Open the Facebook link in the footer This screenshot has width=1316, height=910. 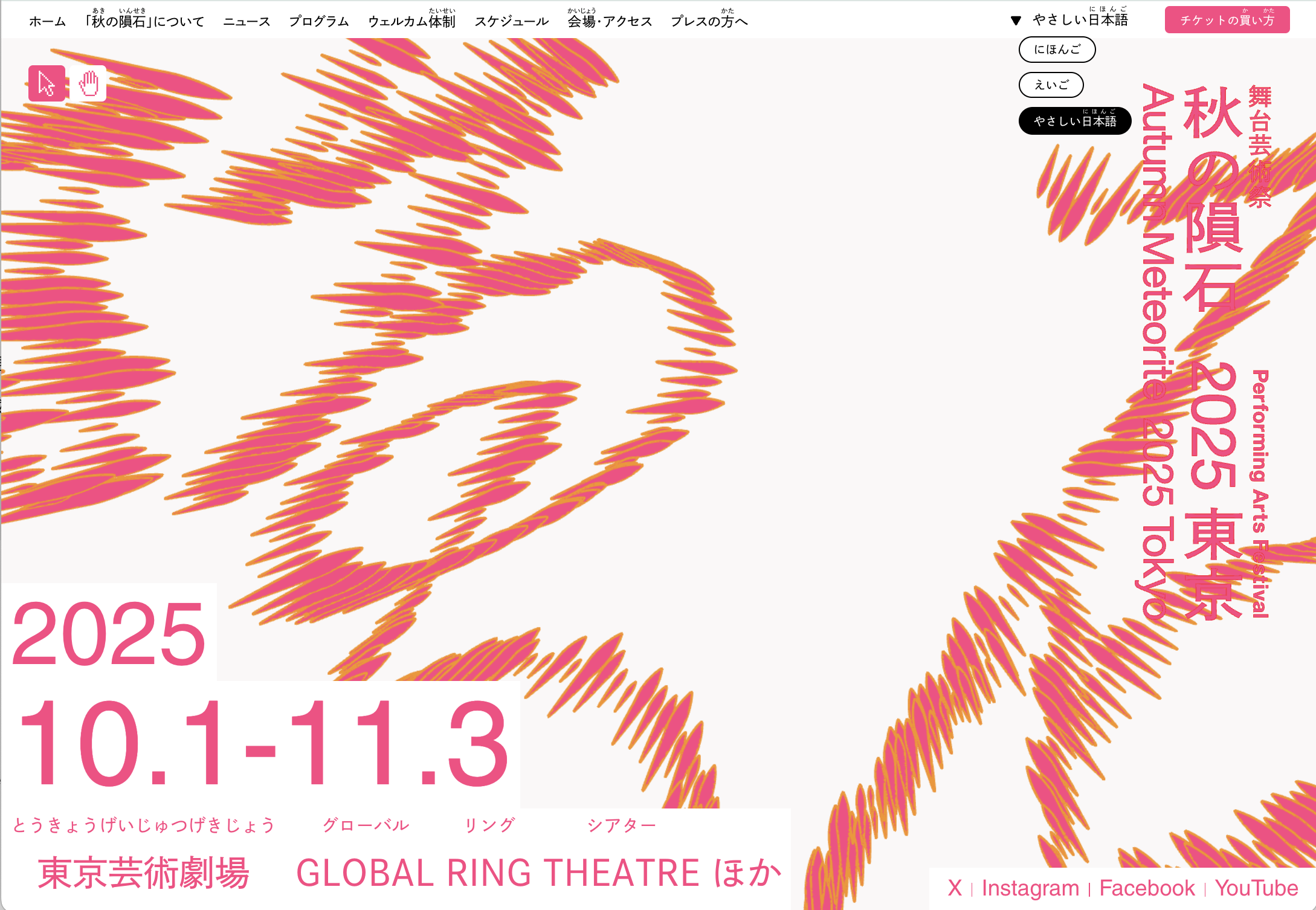(1146, 887)
